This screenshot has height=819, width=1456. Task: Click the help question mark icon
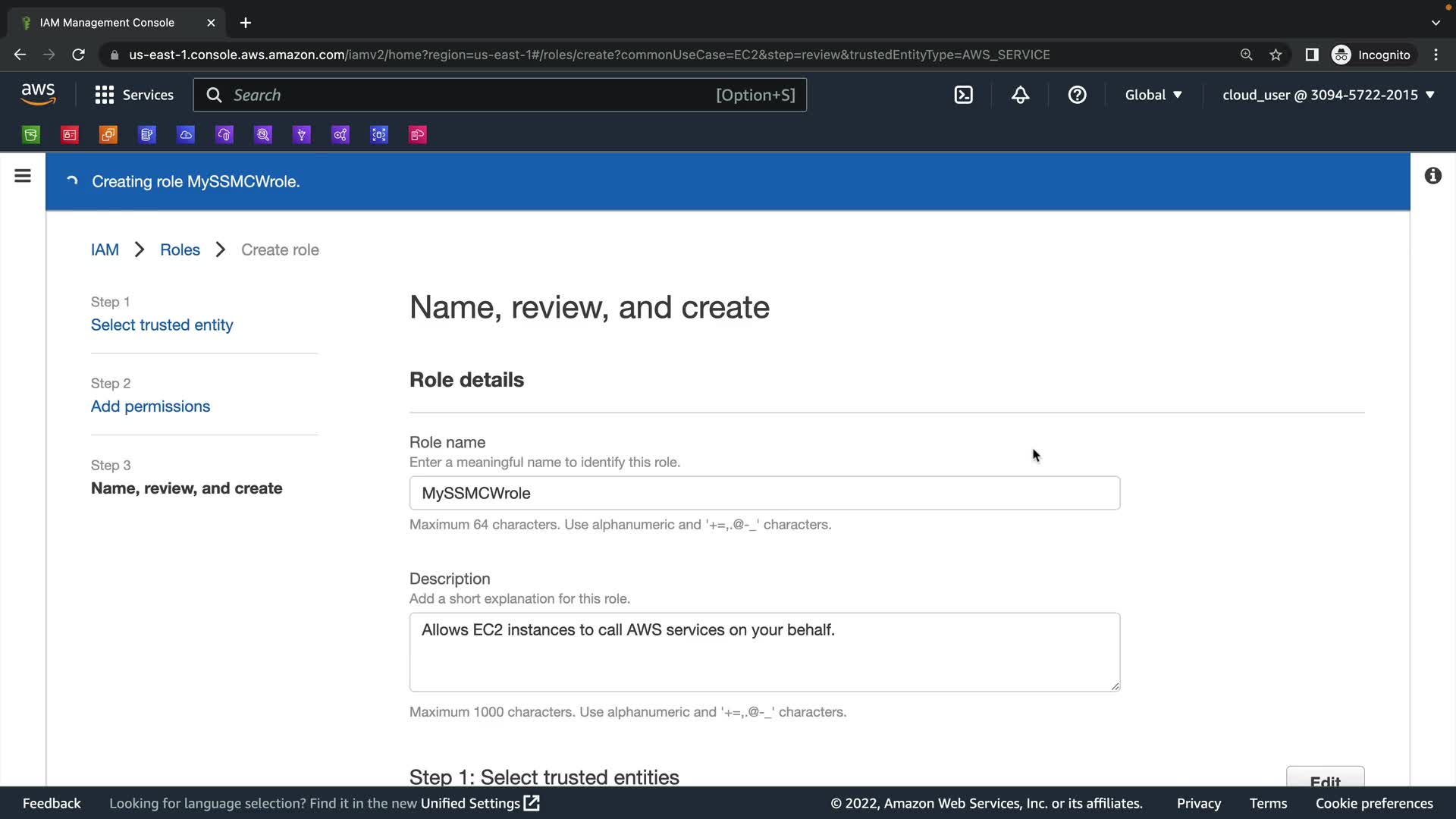coord(1077,95)
